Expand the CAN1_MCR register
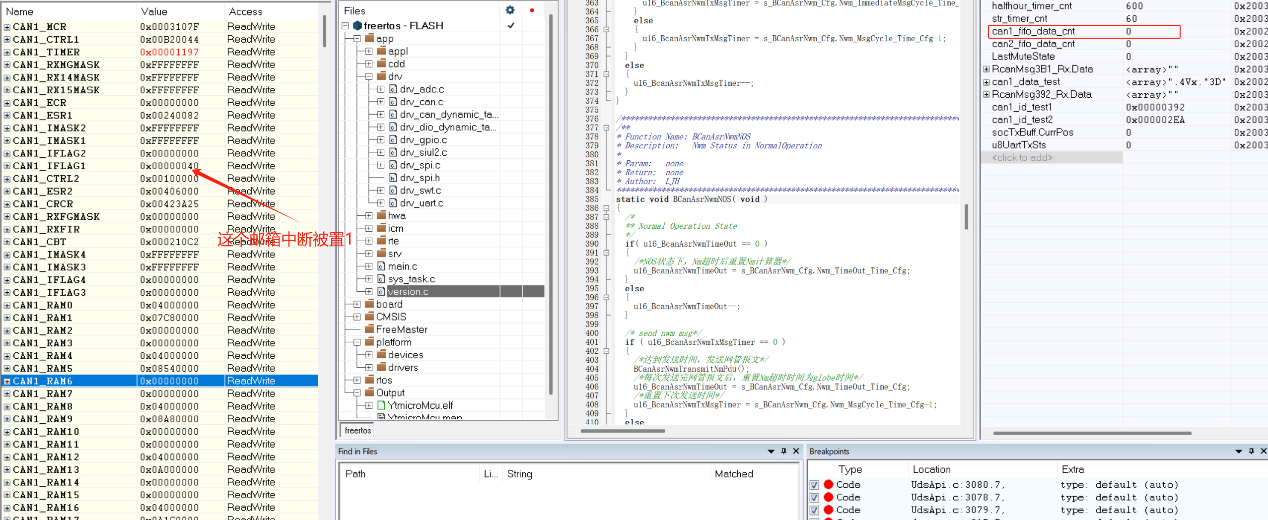Screen dimensions: 1268x520 (x=7, y=26)
